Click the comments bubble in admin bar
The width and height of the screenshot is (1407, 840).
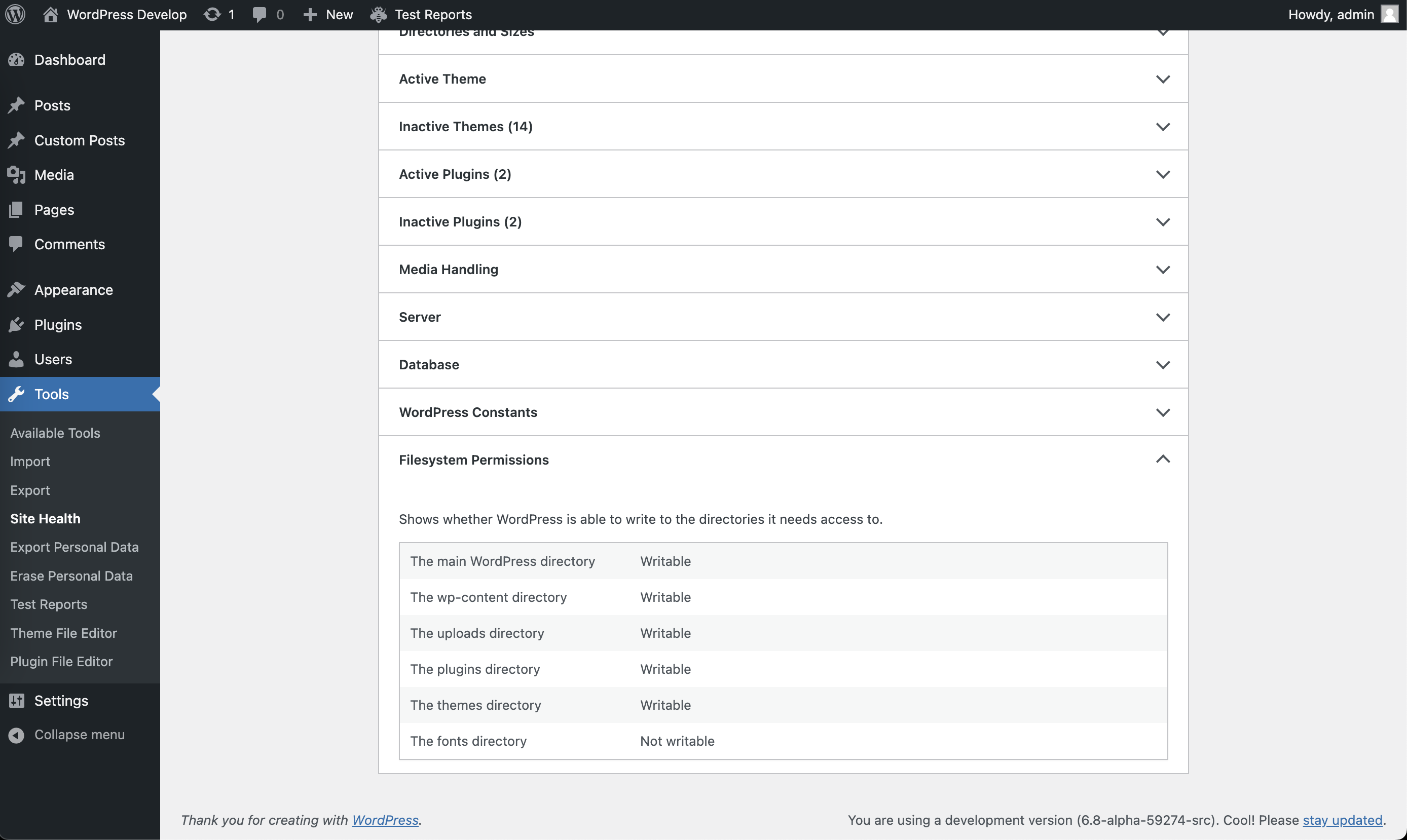click(260, 14)
